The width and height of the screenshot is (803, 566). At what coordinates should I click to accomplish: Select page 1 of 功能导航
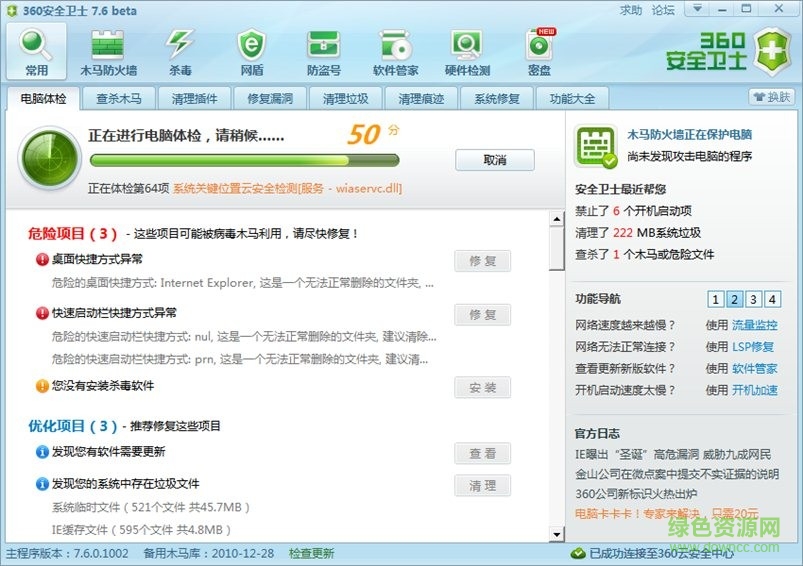click(715, 299)
